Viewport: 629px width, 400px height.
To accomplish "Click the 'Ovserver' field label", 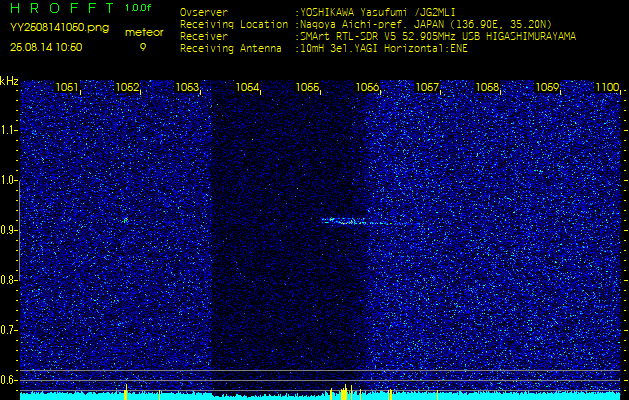I will click(x=204, y=12).
